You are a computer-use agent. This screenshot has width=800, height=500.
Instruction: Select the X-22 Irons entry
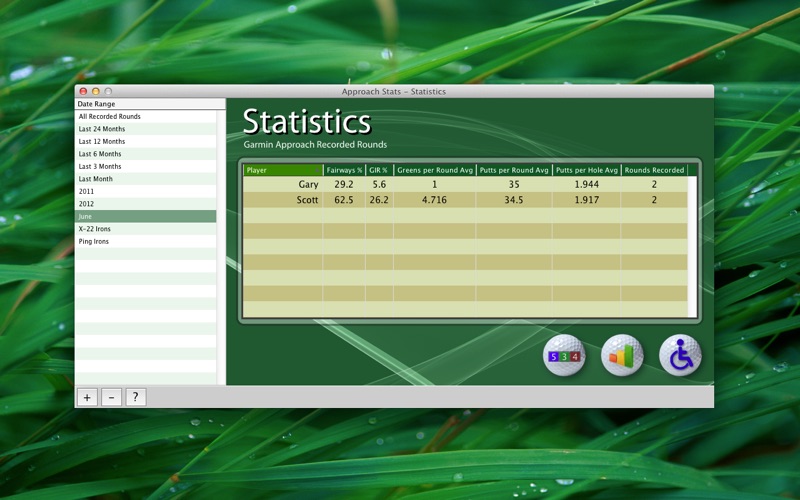click(x=145, y=229)
